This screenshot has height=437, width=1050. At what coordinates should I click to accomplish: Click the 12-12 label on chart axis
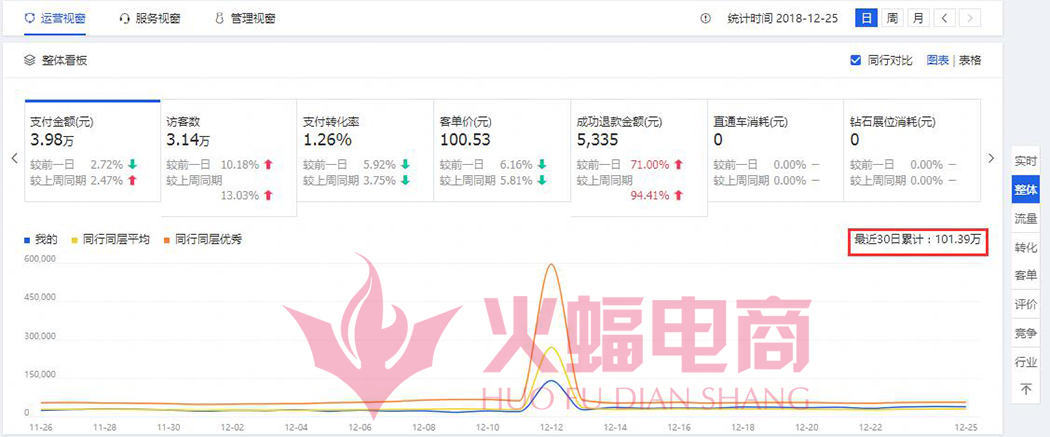pyautogui.click(x=551, y=426)
